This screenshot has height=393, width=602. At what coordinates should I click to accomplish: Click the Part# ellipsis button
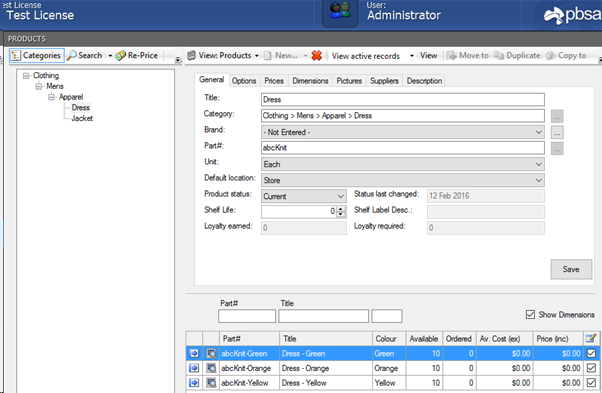coord(557,149)
